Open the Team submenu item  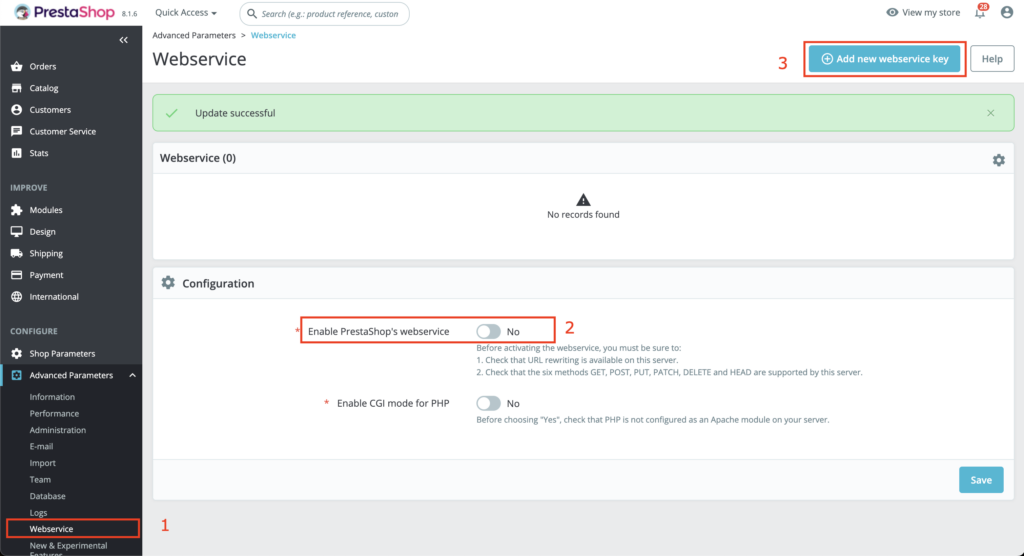[40, 480]
